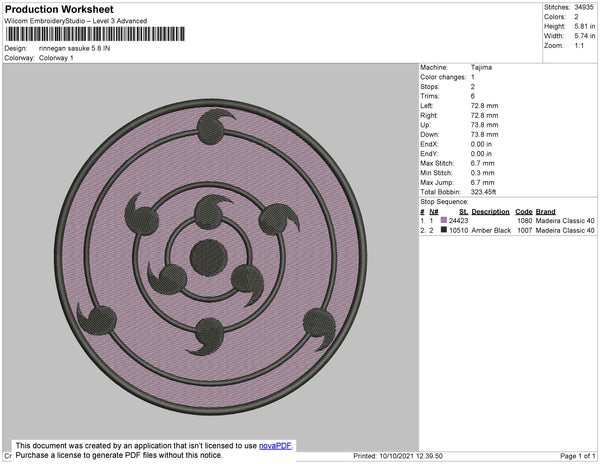Select the Up value 73.8 mm

(484, 125)
